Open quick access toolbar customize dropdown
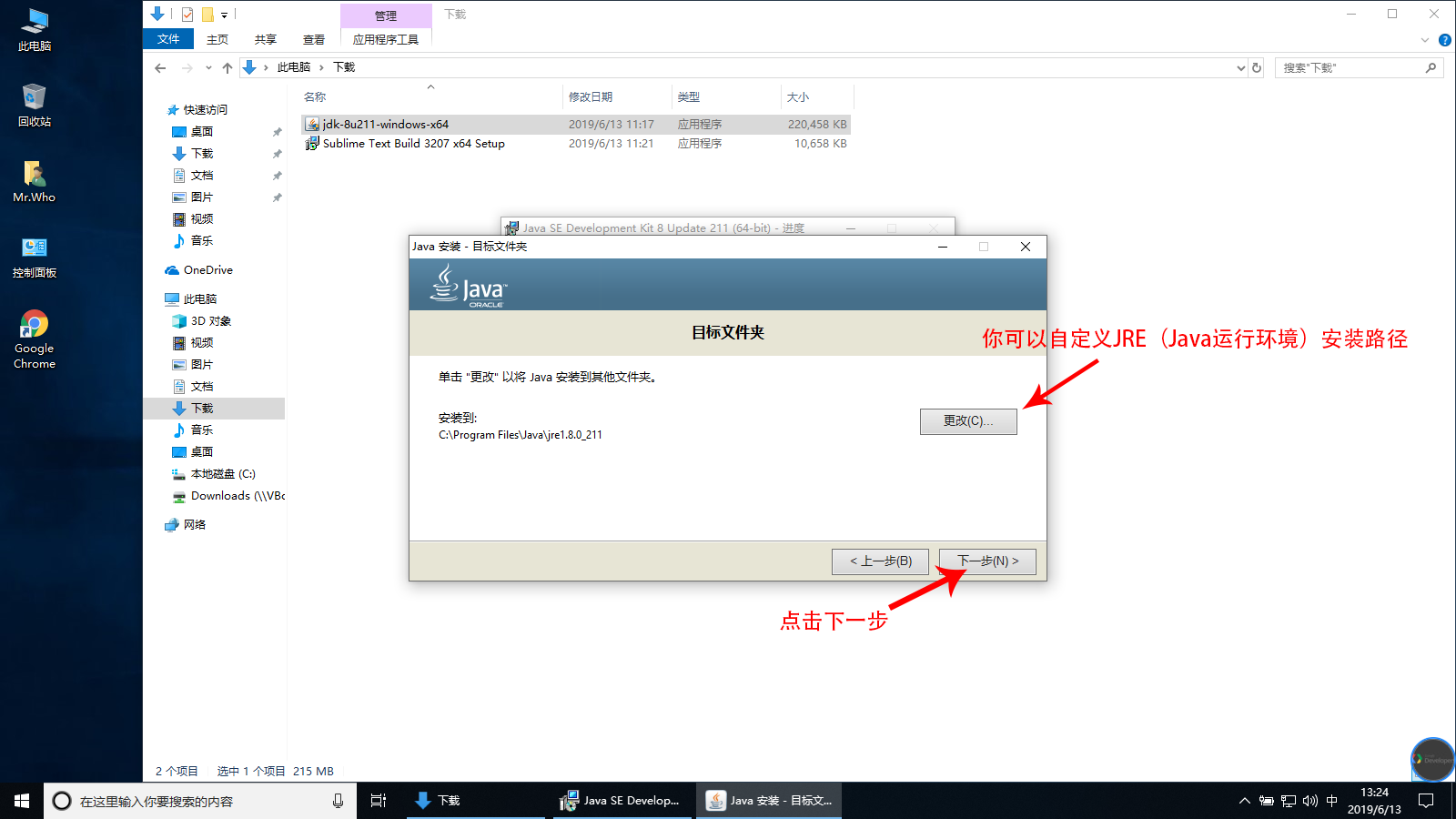This screenshot has width=1456, height=819. coord(224,15)
